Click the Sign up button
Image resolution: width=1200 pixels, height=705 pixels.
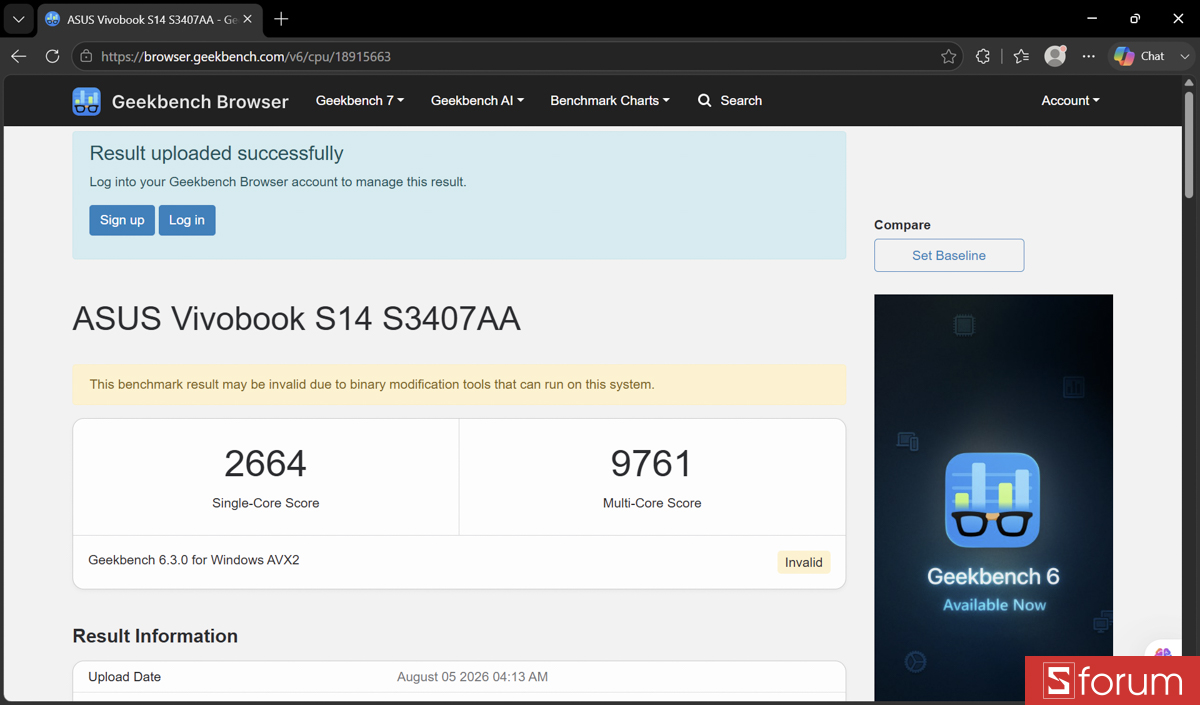pyautogui.click(x=122, y=220)
